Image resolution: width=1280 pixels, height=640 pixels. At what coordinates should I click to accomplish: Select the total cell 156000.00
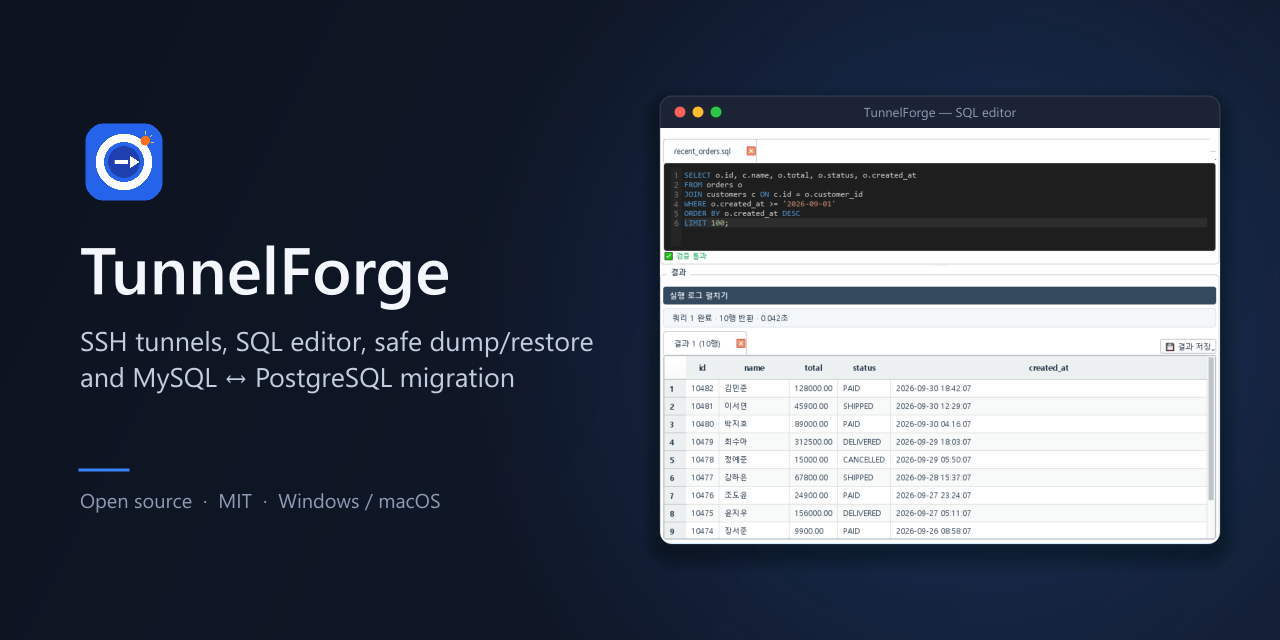[x=813, y=513]
